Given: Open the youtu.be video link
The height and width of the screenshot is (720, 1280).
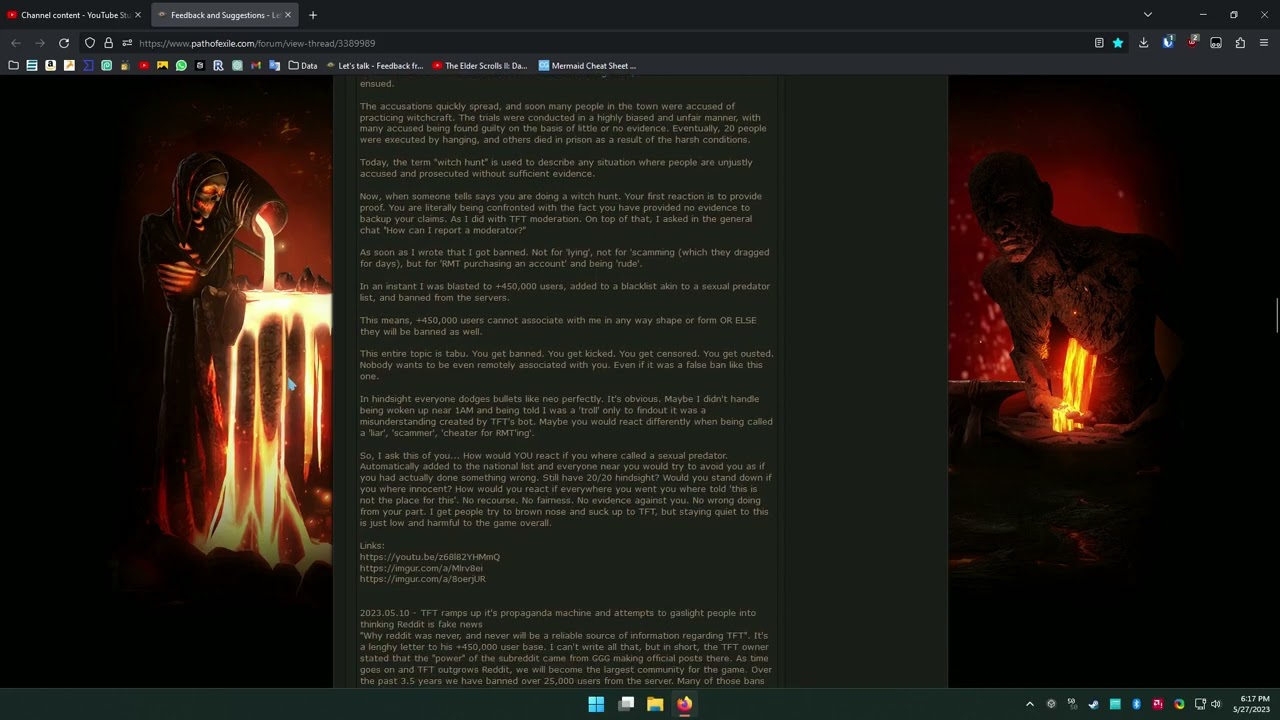Looking at the screenshot, I should coord(430,557).
